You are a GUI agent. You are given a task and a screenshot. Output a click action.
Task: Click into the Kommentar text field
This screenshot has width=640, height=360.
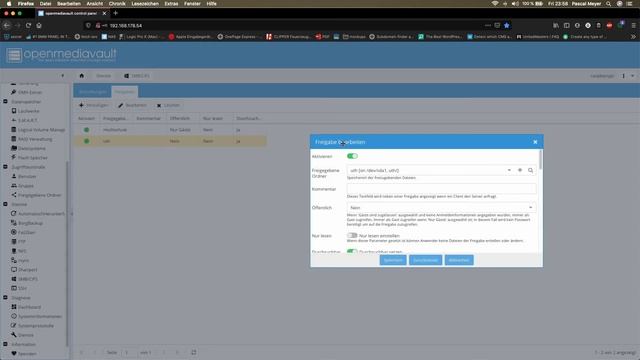pos(441,189)
